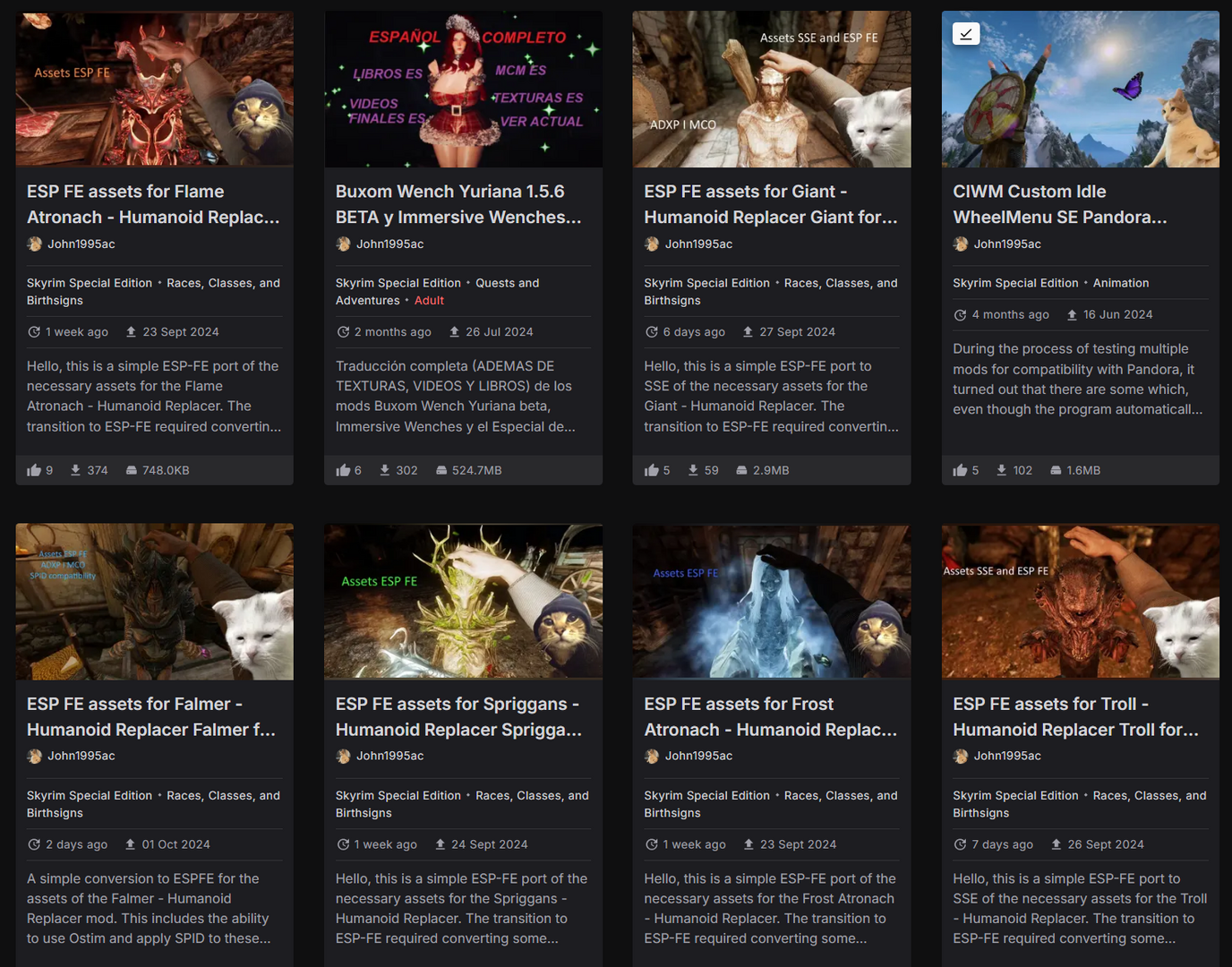This screenshot has width=1232, height=967.
Task: Open the ESP FE assets for Frost Atronach title
Action: pyautogui.click(x=771, y=717)
